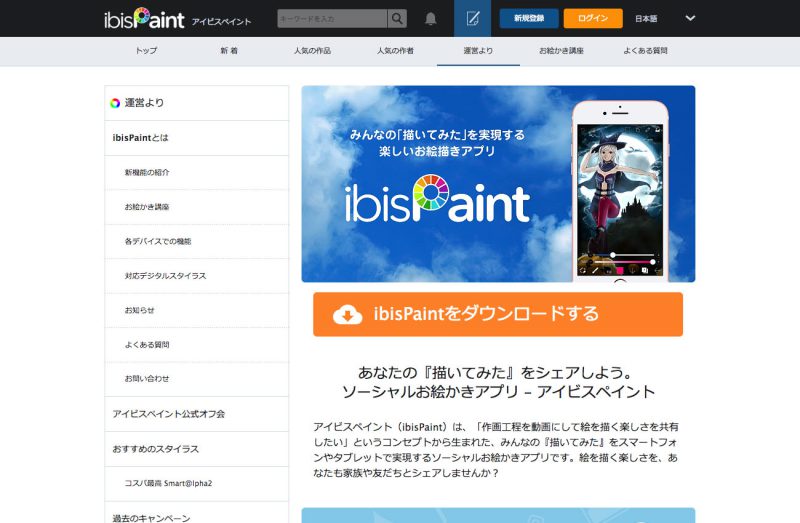Open the 人気の作品 navigation tab
The height and width of the screenshot is (523, 800).
(312, 51)
